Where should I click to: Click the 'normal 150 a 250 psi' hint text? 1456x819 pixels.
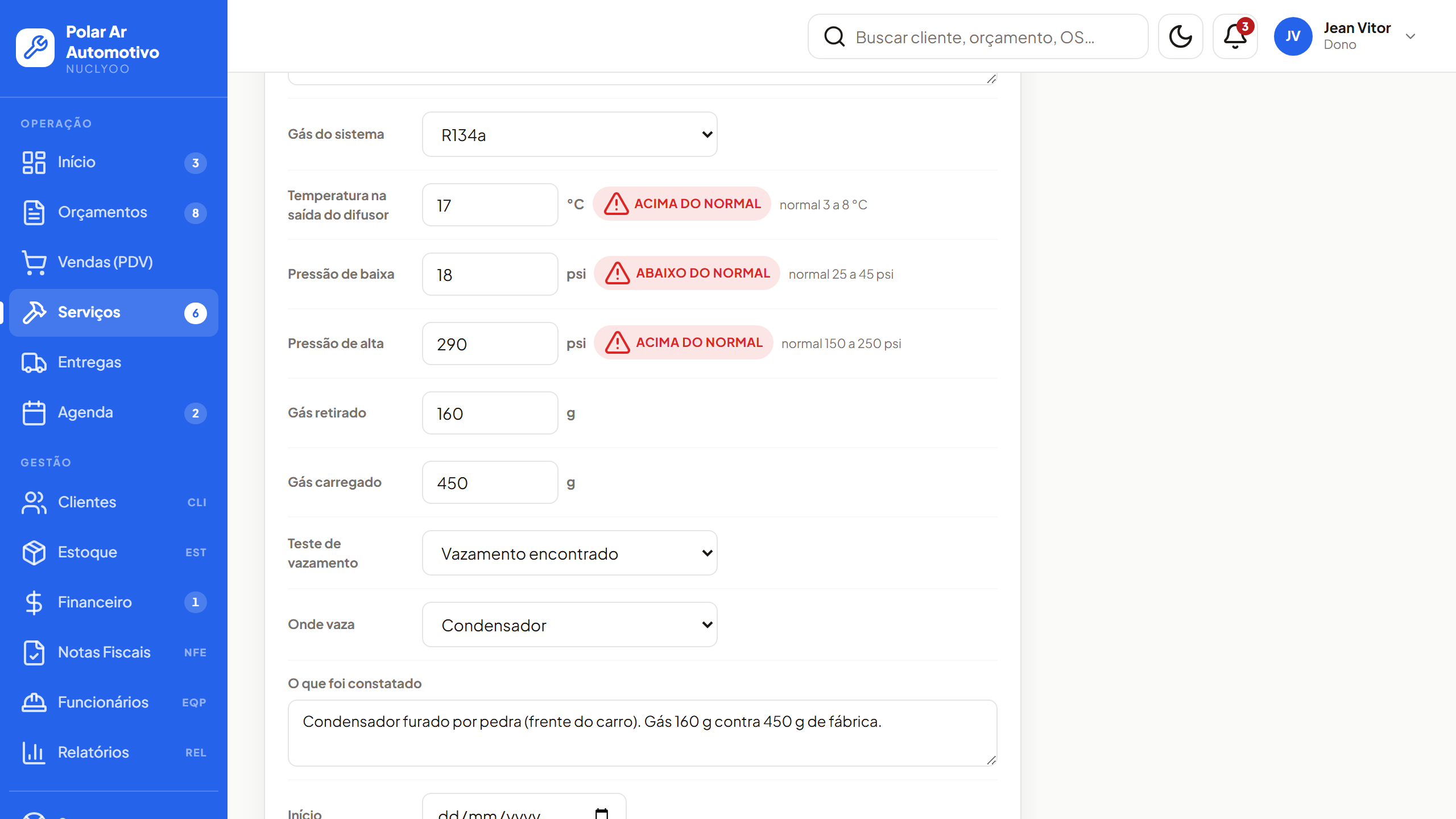[x=841, y=344]
